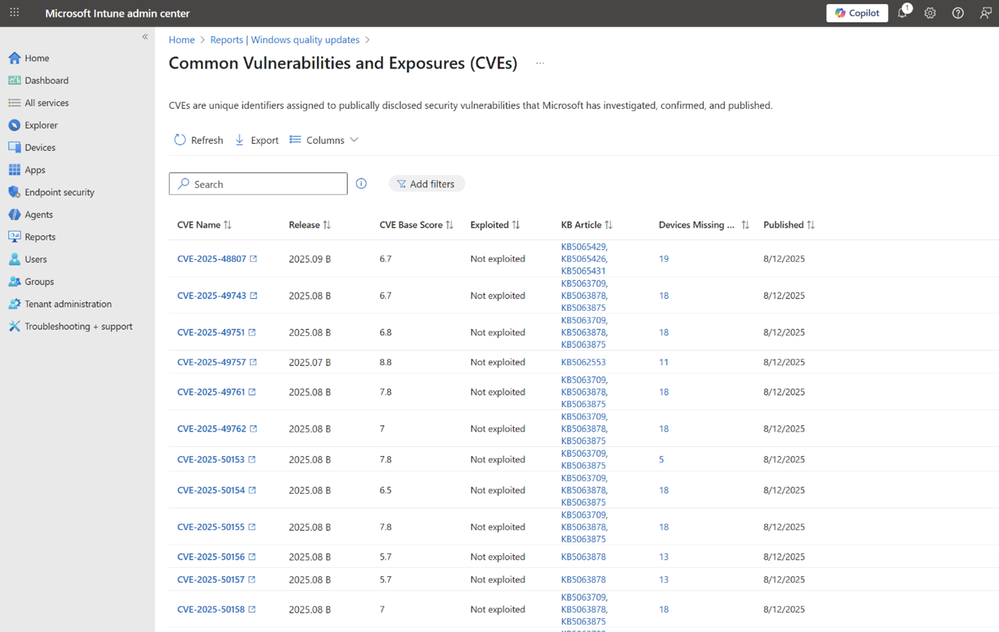Viewport: 999px width, 632px height.
Task: Click Add filters button
Action: pos(426,183)
